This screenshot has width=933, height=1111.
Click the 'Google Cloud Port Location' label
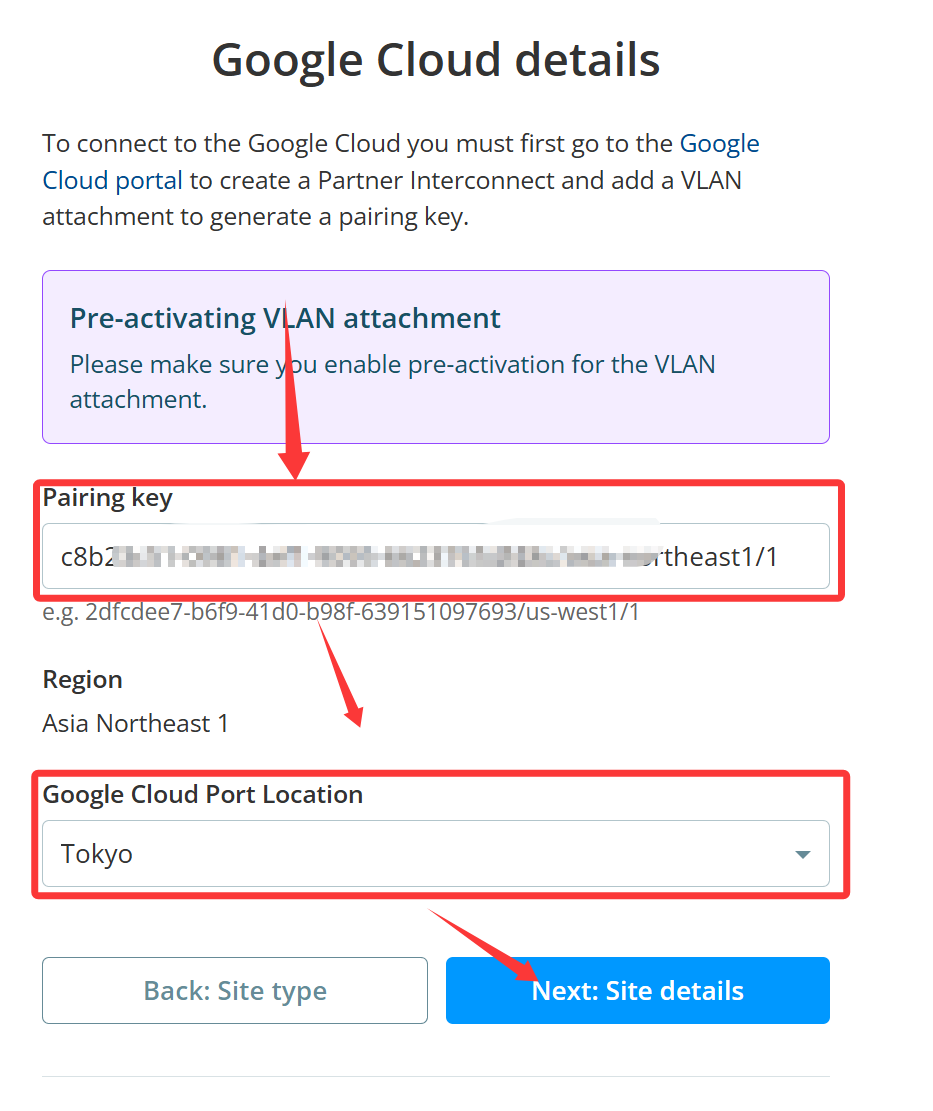(203, 795)
